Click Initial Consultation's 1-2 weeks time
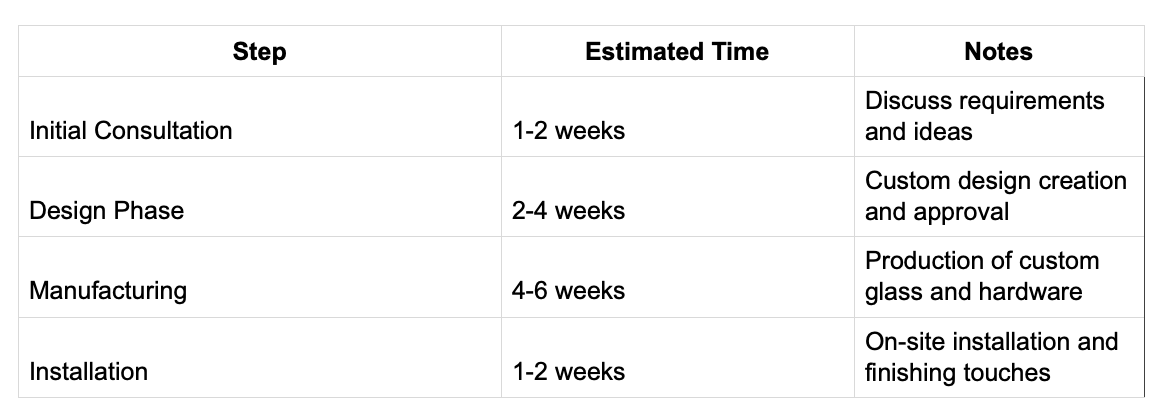 pyautogui.click(x=568, y=131)
